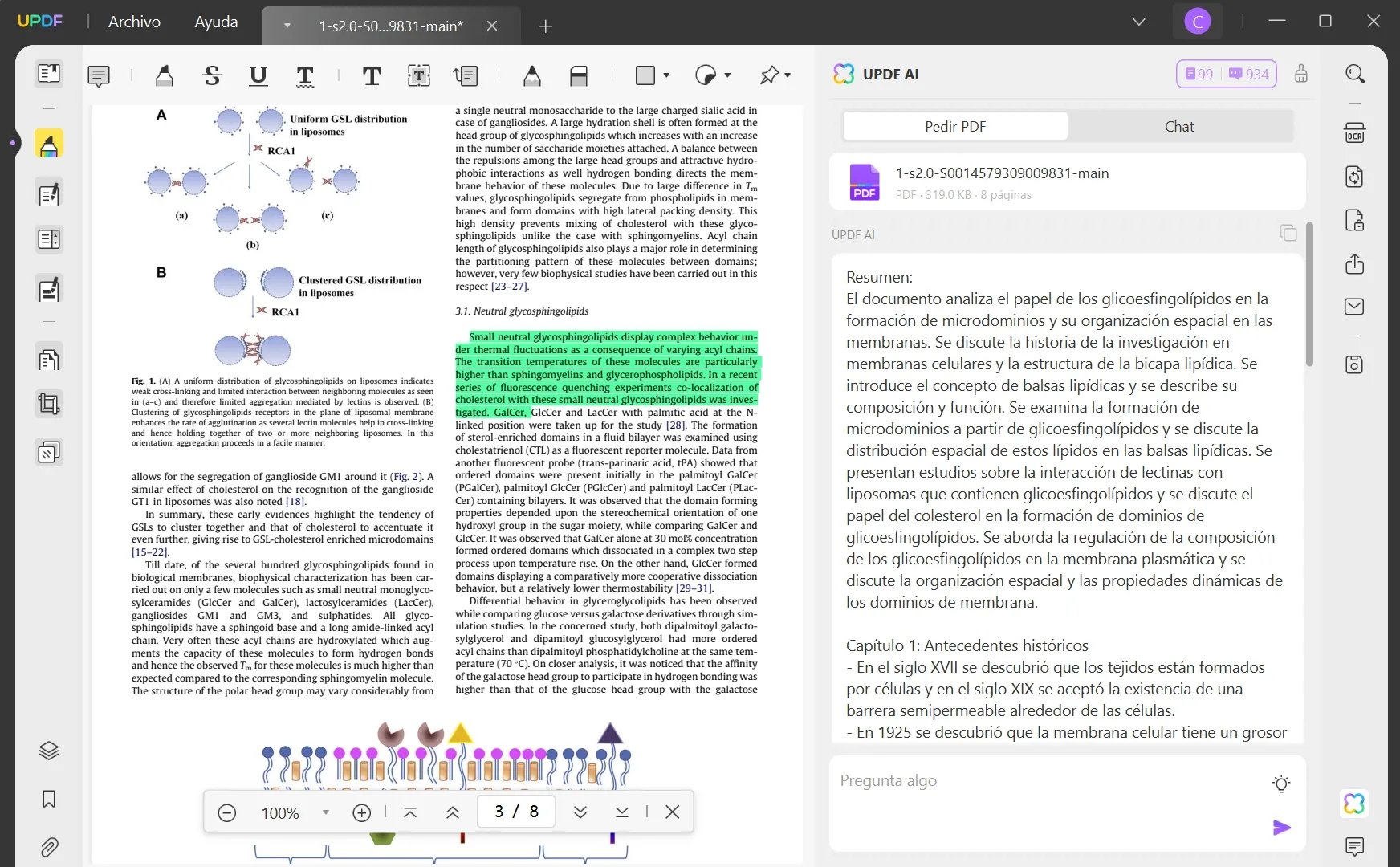Open the Layers panel icon
Screen dimensions: 1400x867
point(49,751)
